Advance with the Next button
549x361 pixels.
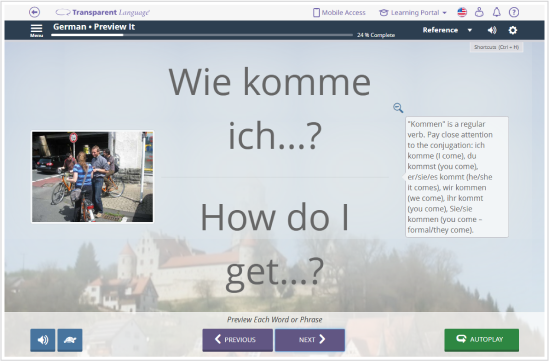pyautogui.click(x=310, y=340)
